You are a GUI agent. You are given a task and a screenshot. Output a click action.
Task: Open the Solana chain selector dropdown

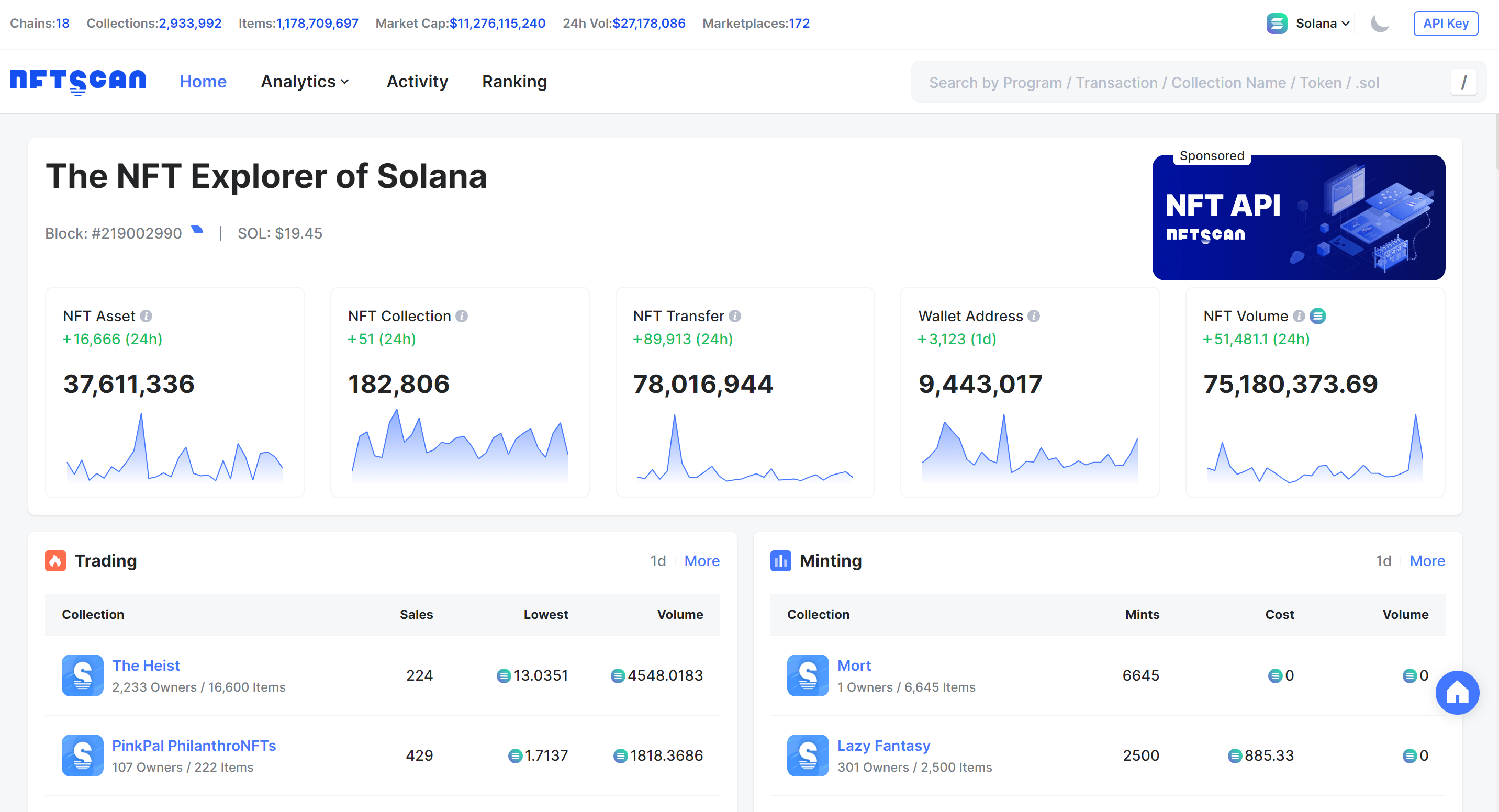click(x=1308, y=23)
